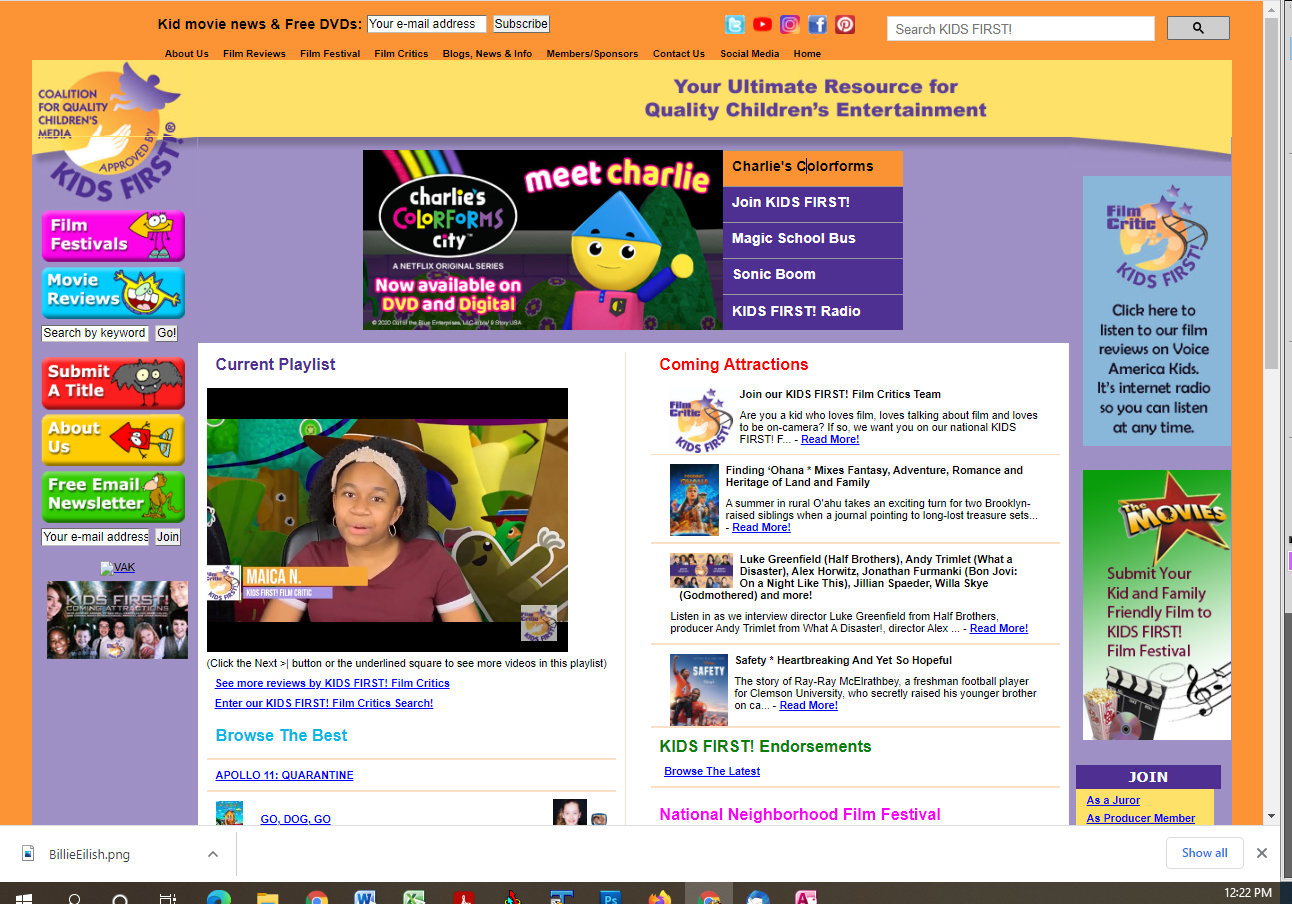The image size is (1292, 904).
Task: Open Browse The Latest link
Action: (x=712, y=771)
